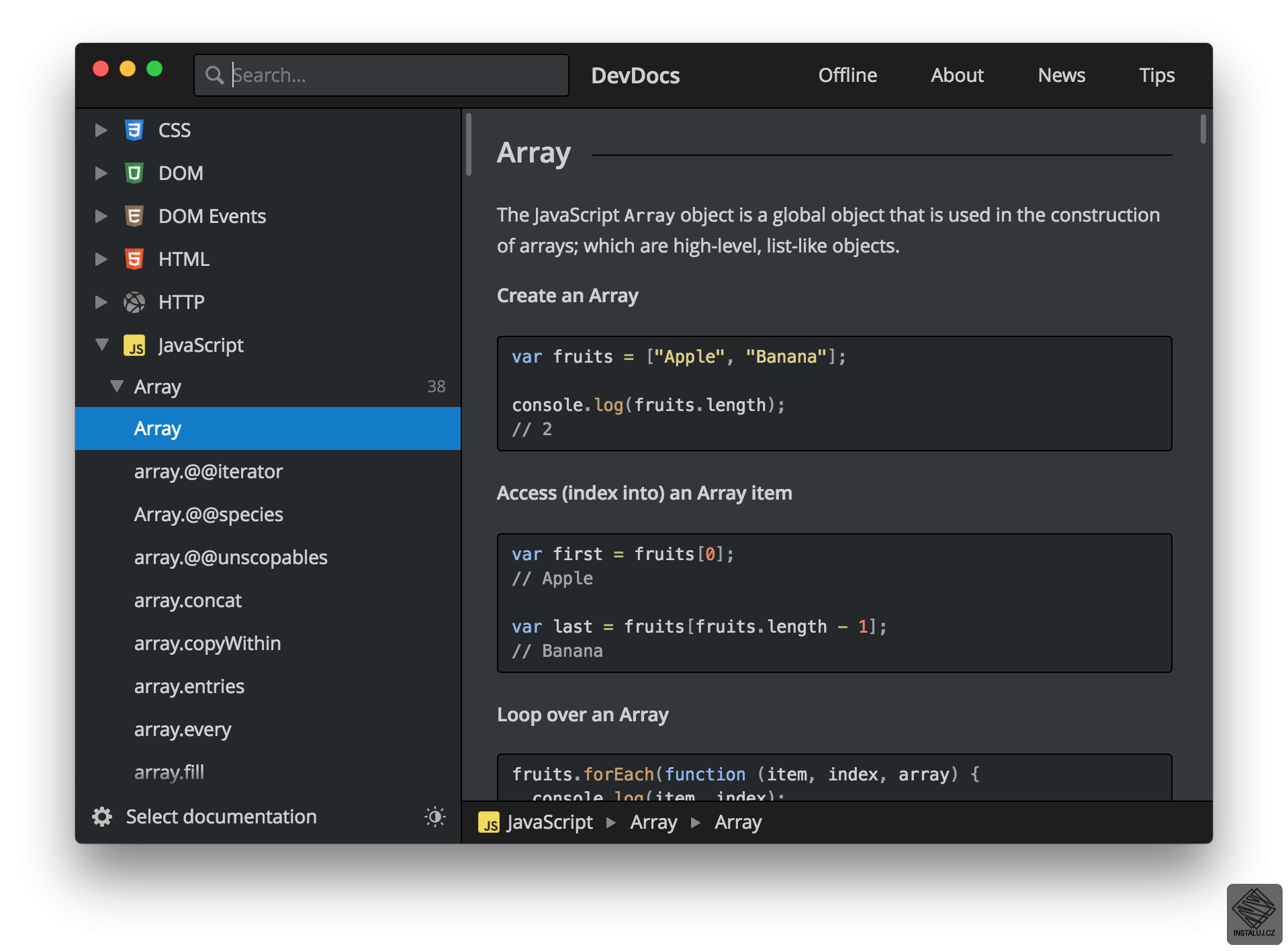The image size is (1288, 951).
Task: Click the sidebar scrollbar thumb
Action: click(468, 144)
